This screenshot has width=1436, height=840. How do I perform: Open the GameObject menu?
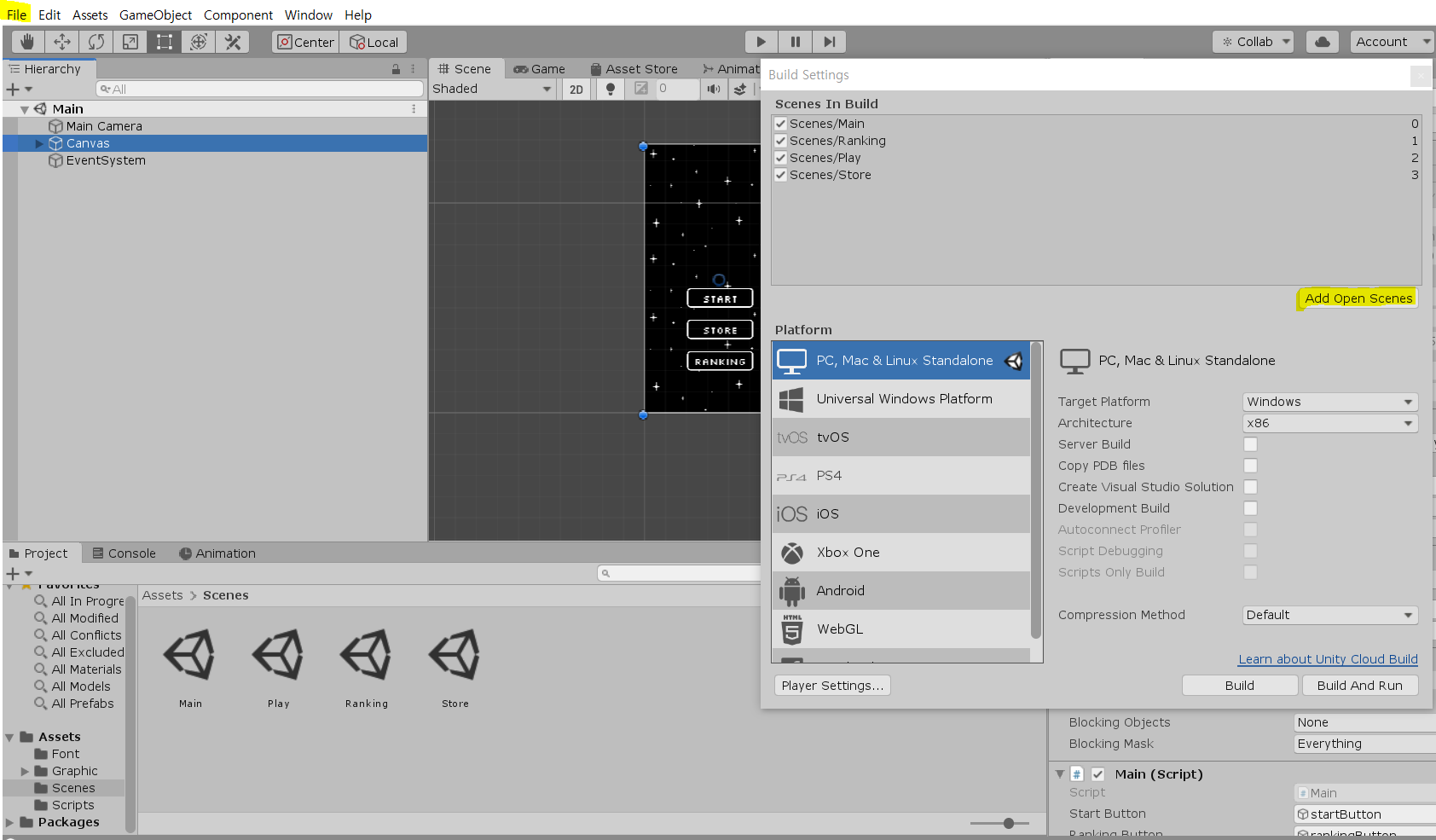click(x=155, y=14)
